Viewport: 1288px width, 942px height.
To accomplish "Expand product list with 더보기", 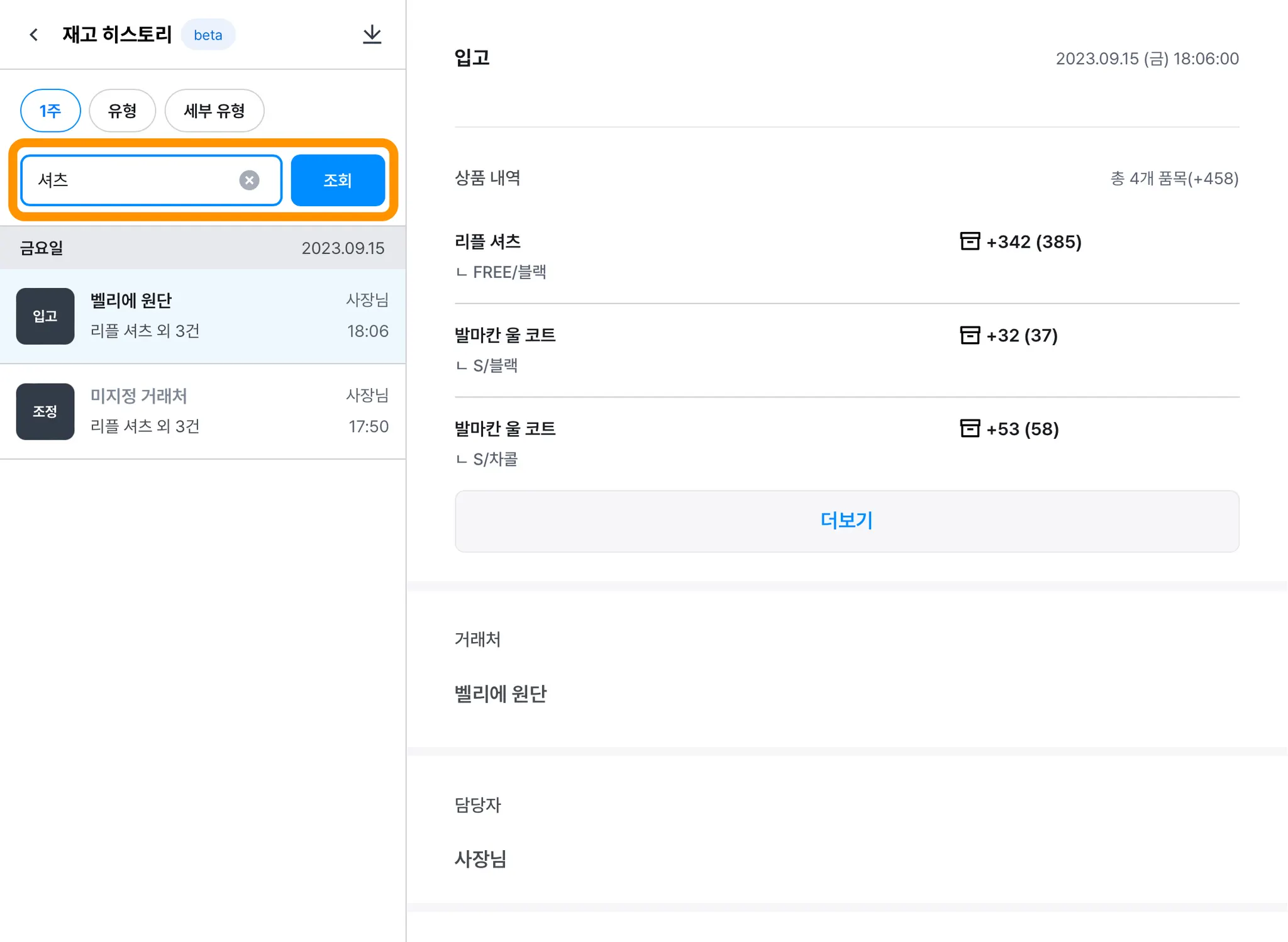I will click(847, 521).
